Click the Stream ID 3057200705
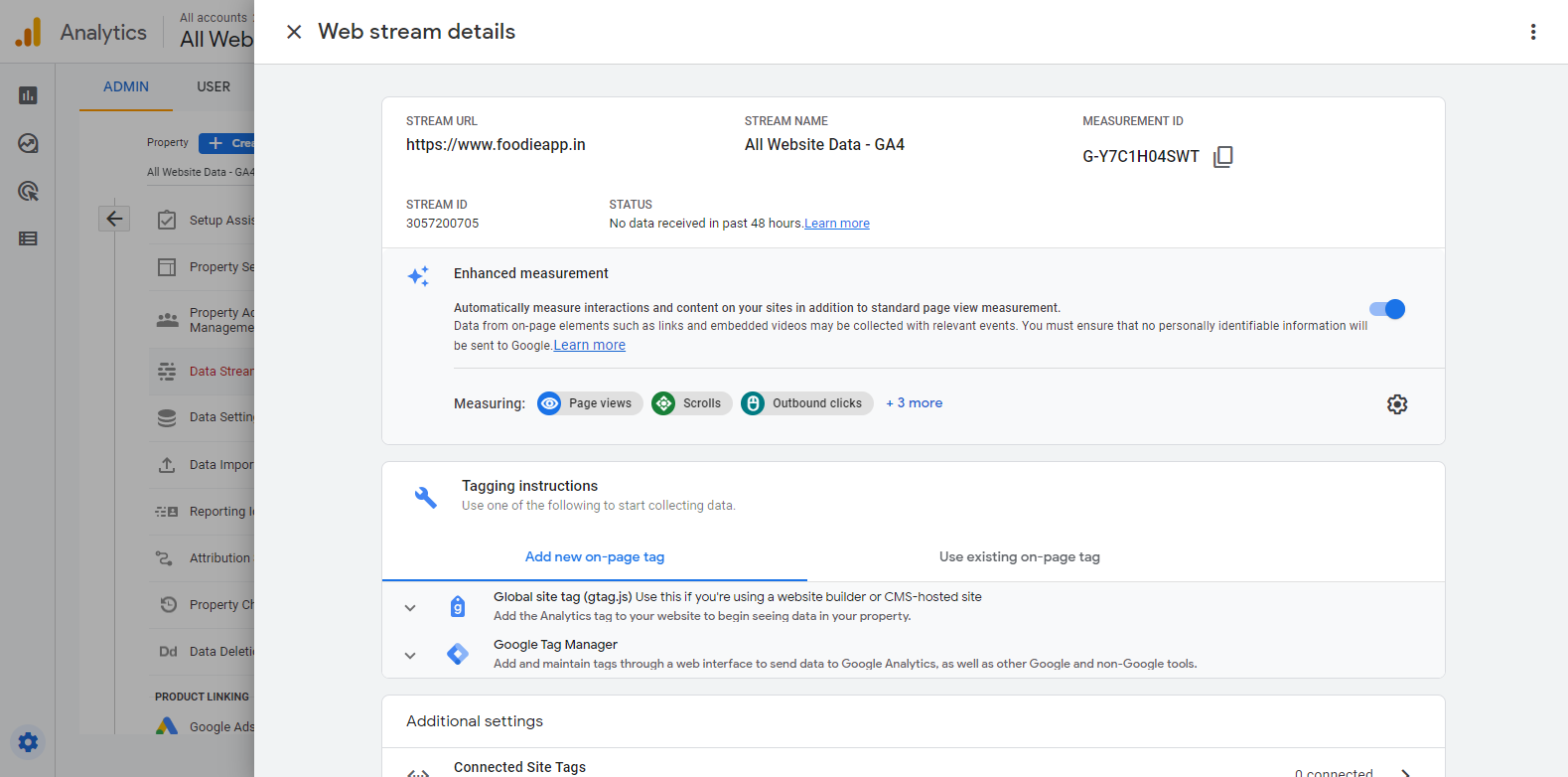1568x777 pixels. 442,224
